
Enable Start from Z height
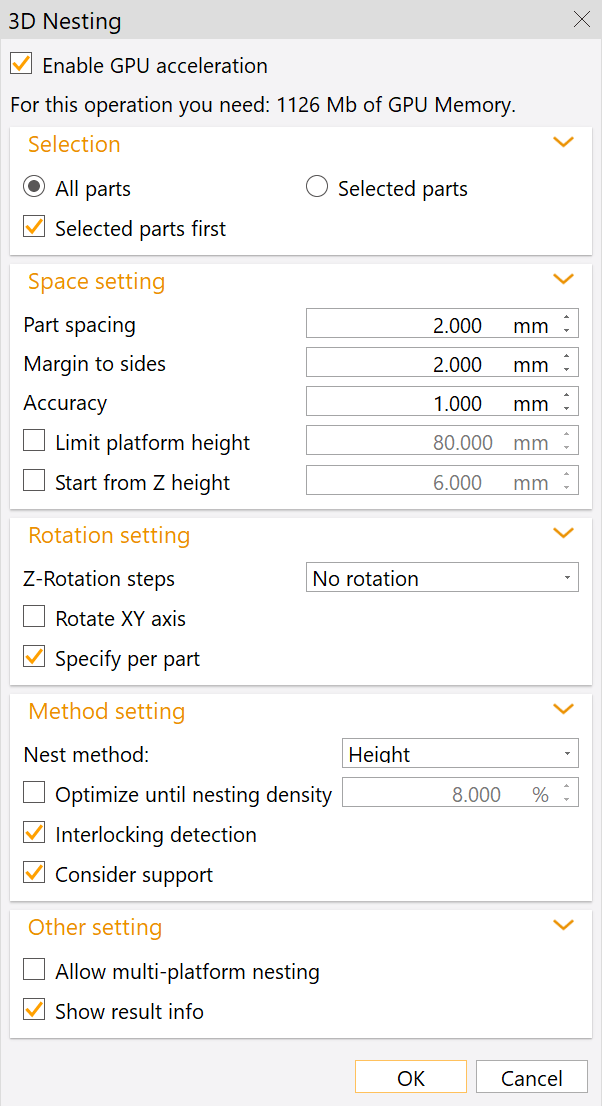coord(34,480)
